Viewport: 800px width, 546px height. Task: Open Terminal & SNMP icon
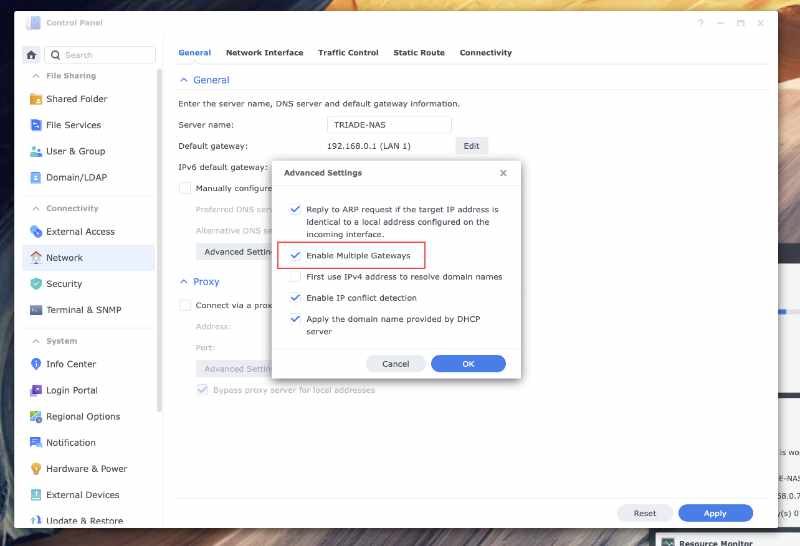tap(36, 310)
